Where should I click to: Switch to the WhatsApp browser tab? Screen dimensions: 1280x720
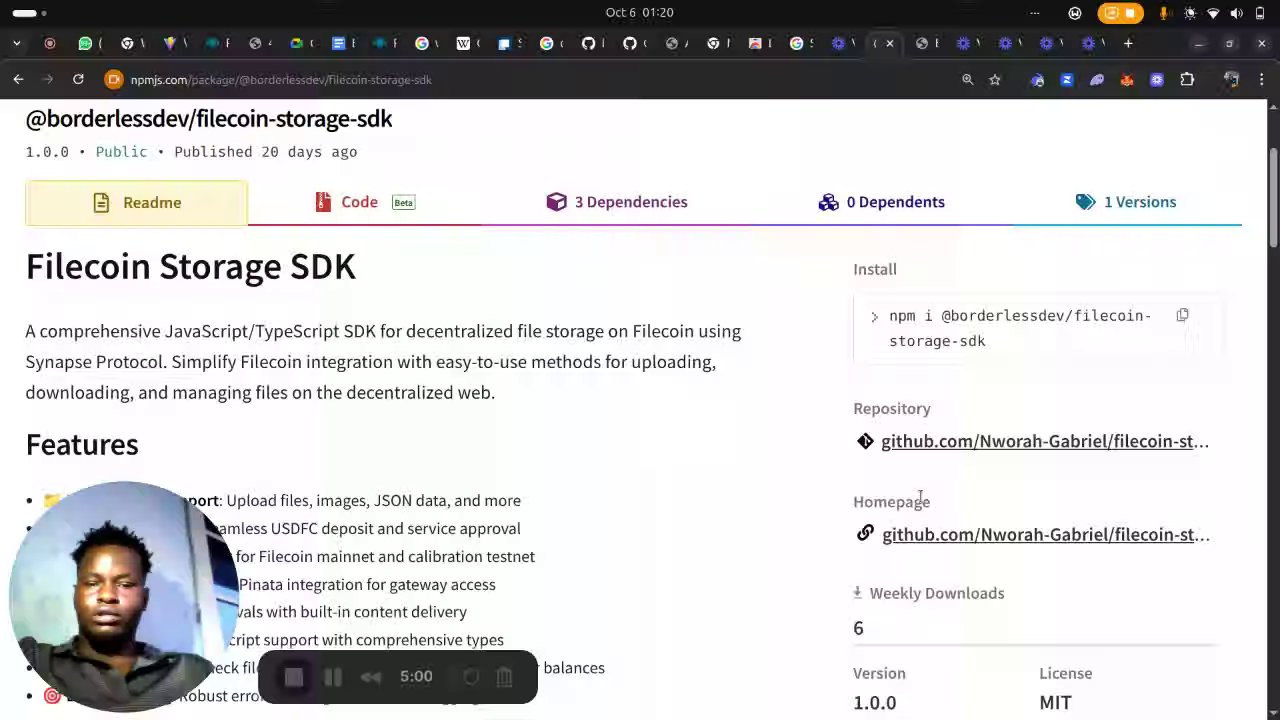(85, 43)
